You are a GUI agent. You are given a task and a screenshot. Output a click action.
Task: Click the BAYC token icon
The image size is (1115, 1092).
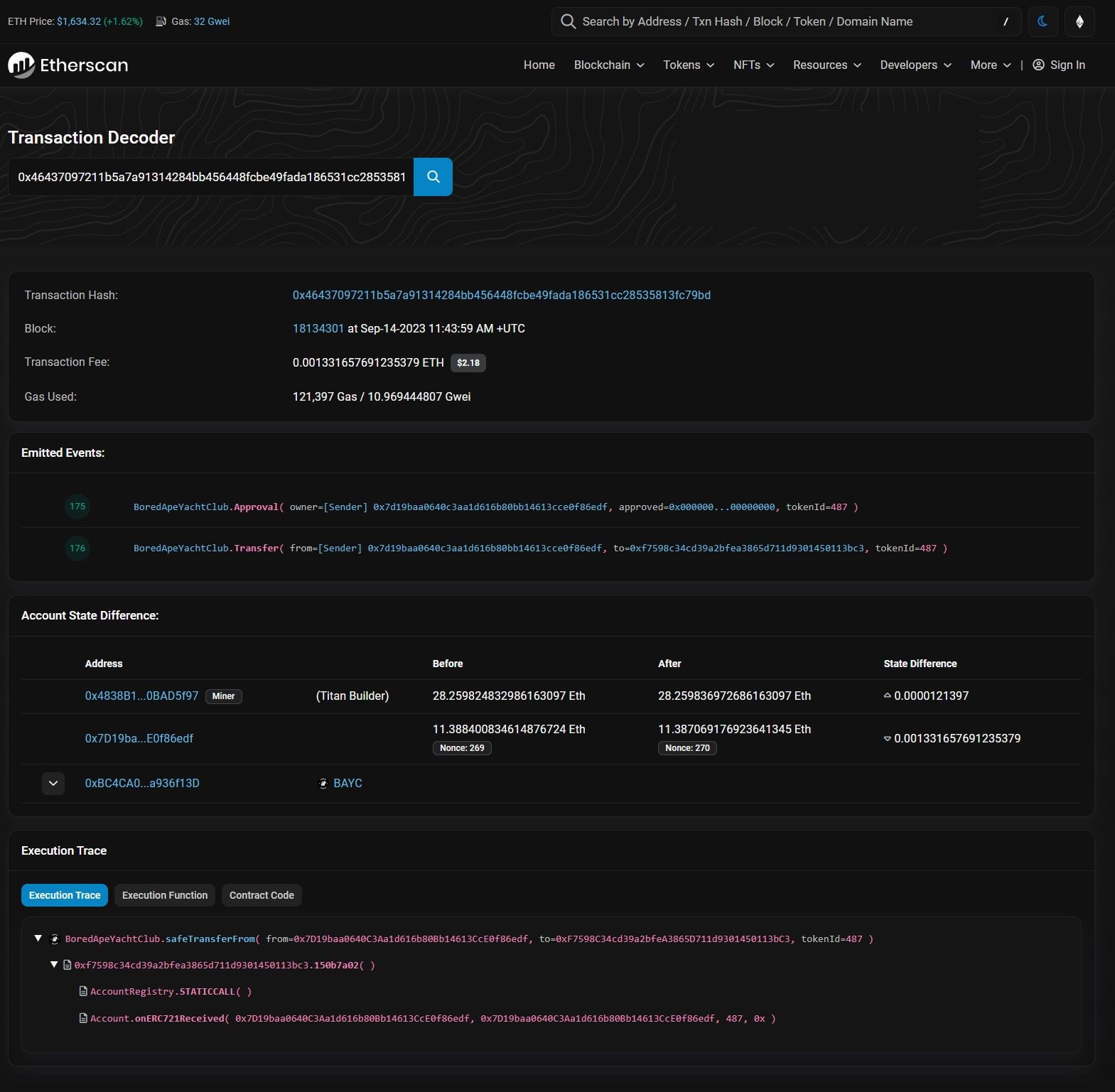click(323, 784)
